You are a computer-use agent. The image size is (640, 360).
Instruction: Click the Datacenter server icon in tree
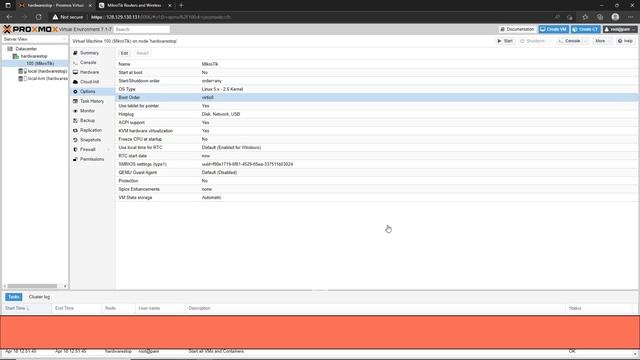pyautogui.click(x=10, y=49)
